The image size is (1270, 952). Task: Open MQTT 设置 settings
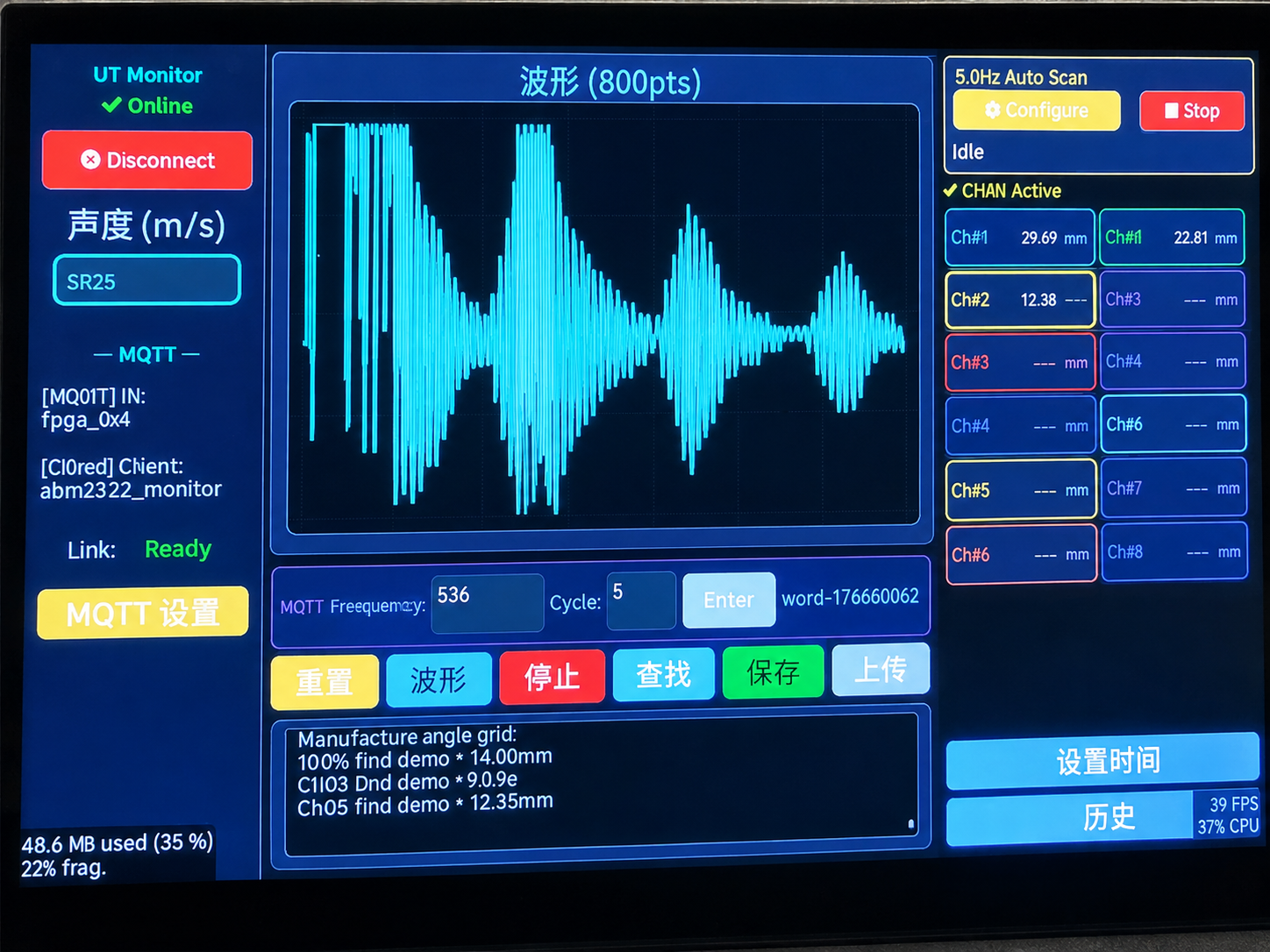point(143,613)
